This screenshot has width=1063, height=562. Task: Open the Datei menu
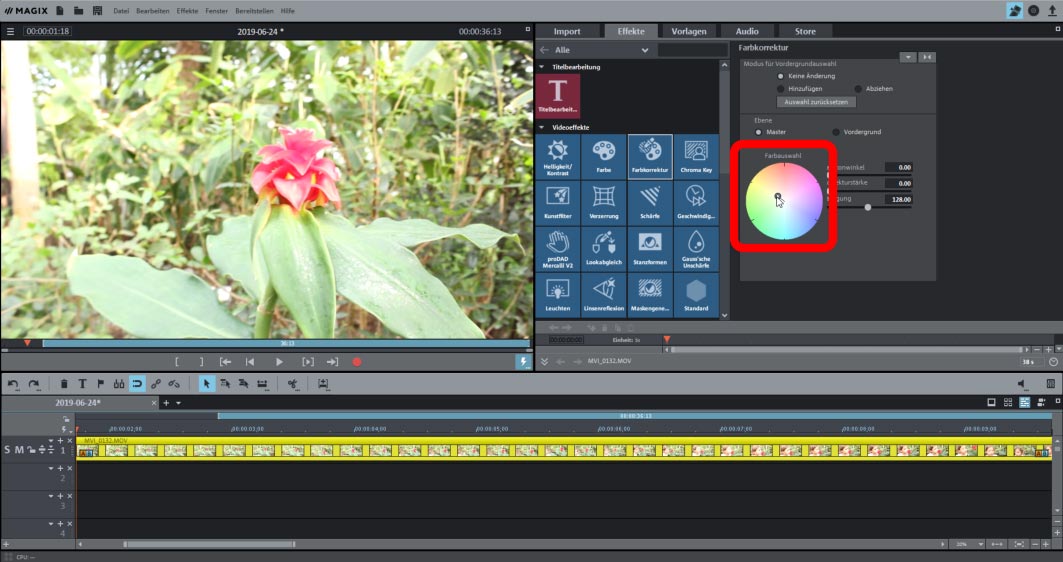click(121, 11)
